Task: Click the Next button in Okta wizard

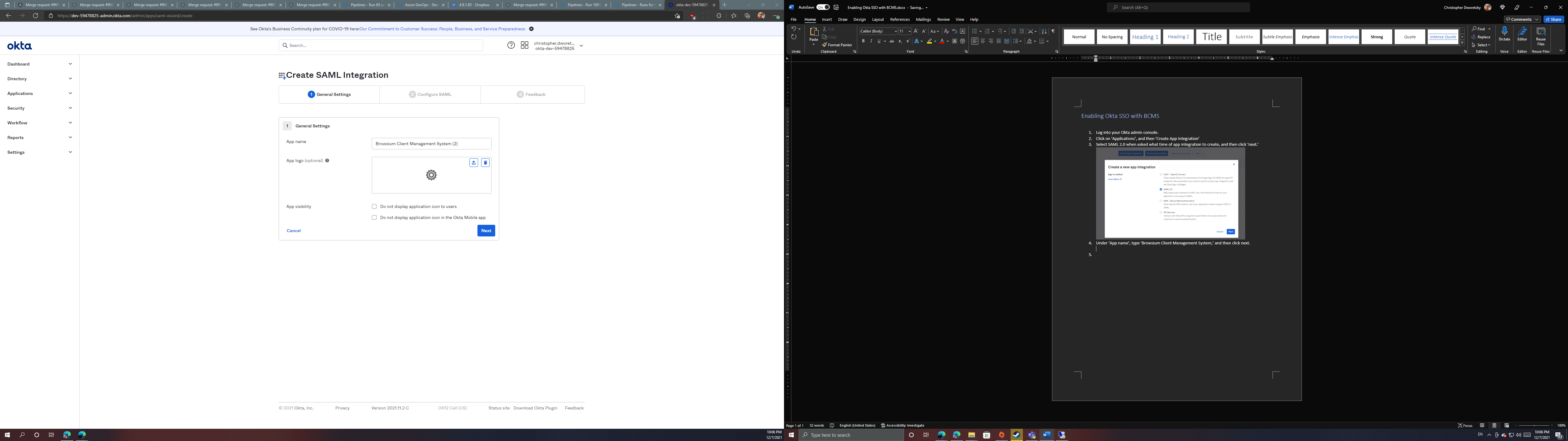Action: pyautogui.click(x=486, y=230)
